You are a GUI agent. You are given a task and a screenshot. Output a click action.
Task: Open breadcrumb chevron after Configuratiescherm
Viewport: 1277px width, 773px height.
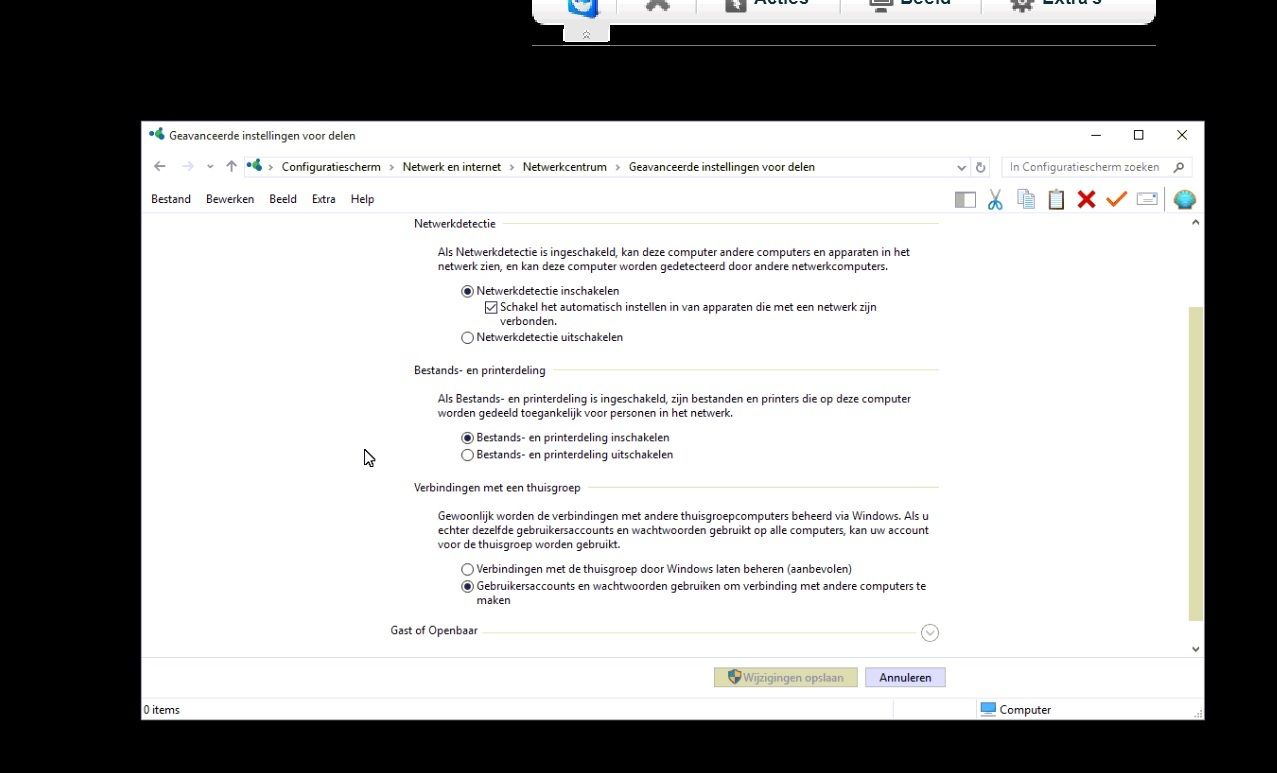coord(392,167)
